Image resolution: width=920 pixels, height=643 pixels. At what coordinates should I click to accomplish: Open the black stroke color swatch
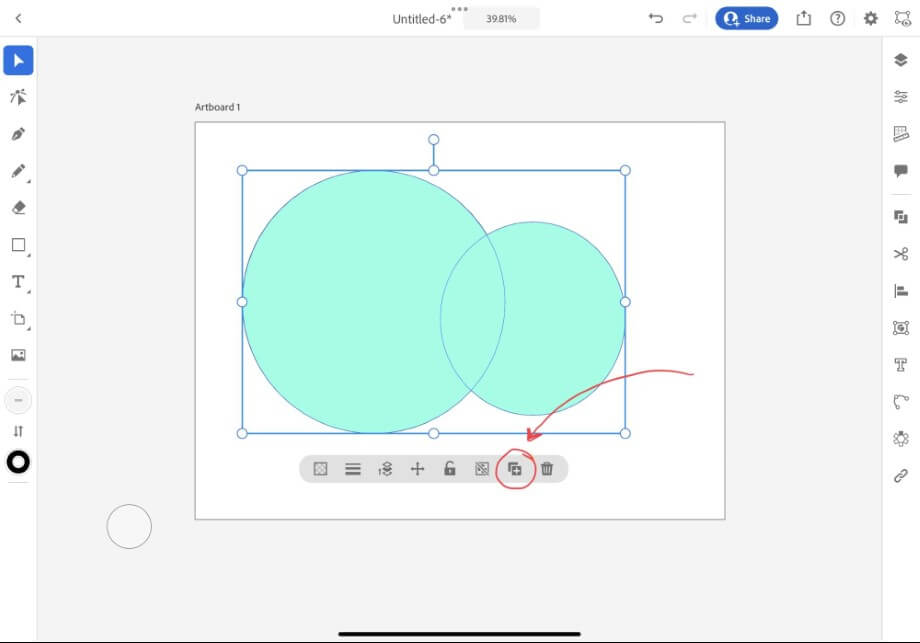pyautogui.click(x=18, y=462)
